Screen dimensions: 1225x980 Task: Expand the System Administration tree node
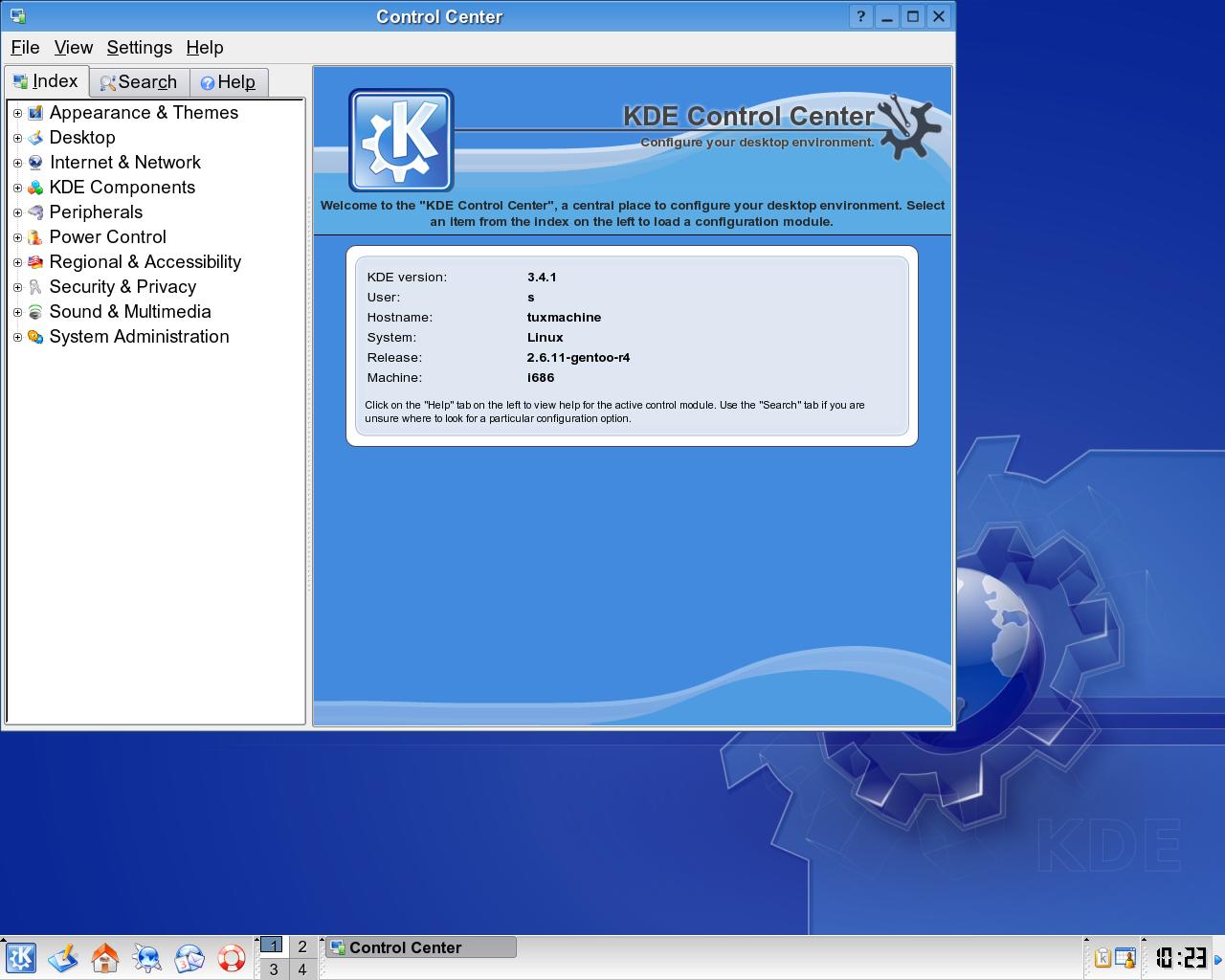pyautogui.click(x=17, y=337)
